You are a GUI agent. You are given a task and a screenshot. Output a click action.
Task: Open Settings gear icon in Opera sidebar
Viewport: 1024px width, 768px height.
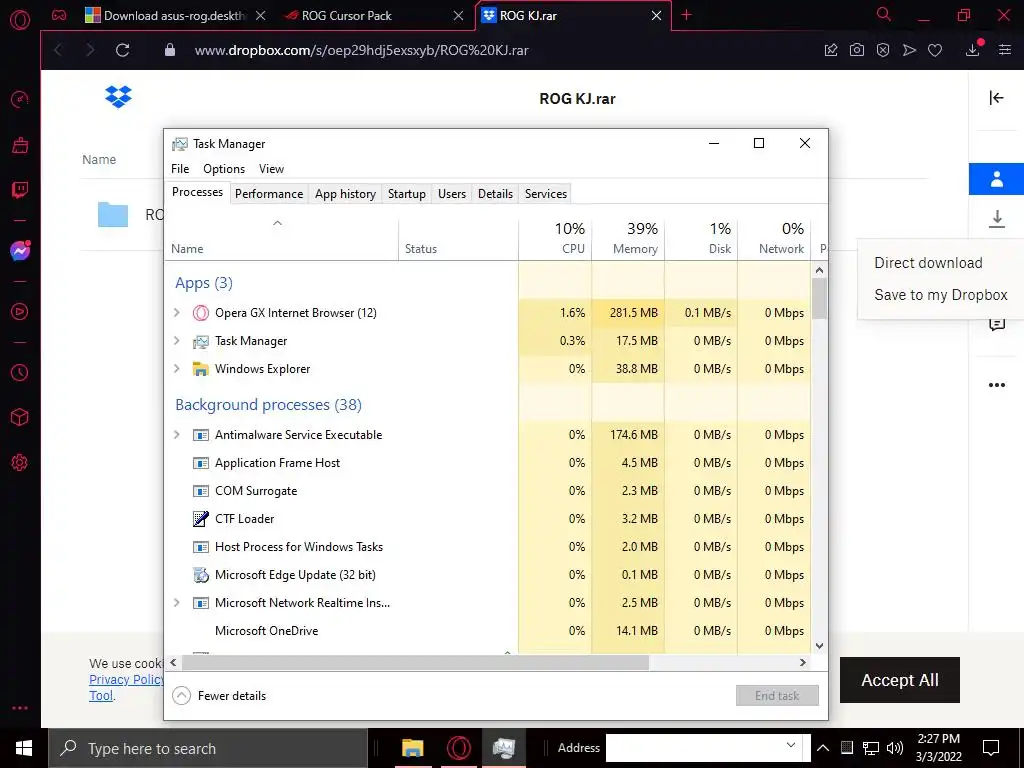pyautogui.click(x=20, y=462)
